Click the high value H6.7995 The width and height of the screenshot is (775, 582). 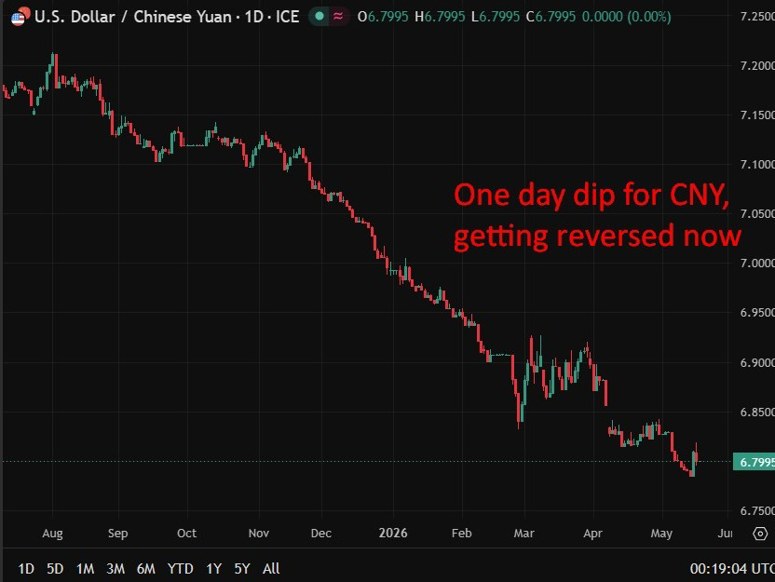(x=440, y=17)
